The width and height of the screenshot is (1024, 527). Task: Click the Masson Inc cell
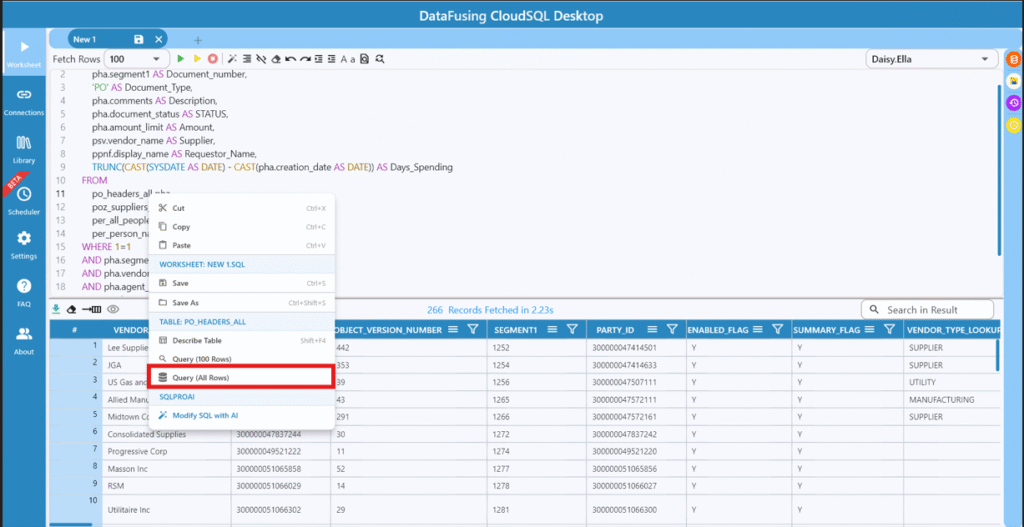[167, 468]
